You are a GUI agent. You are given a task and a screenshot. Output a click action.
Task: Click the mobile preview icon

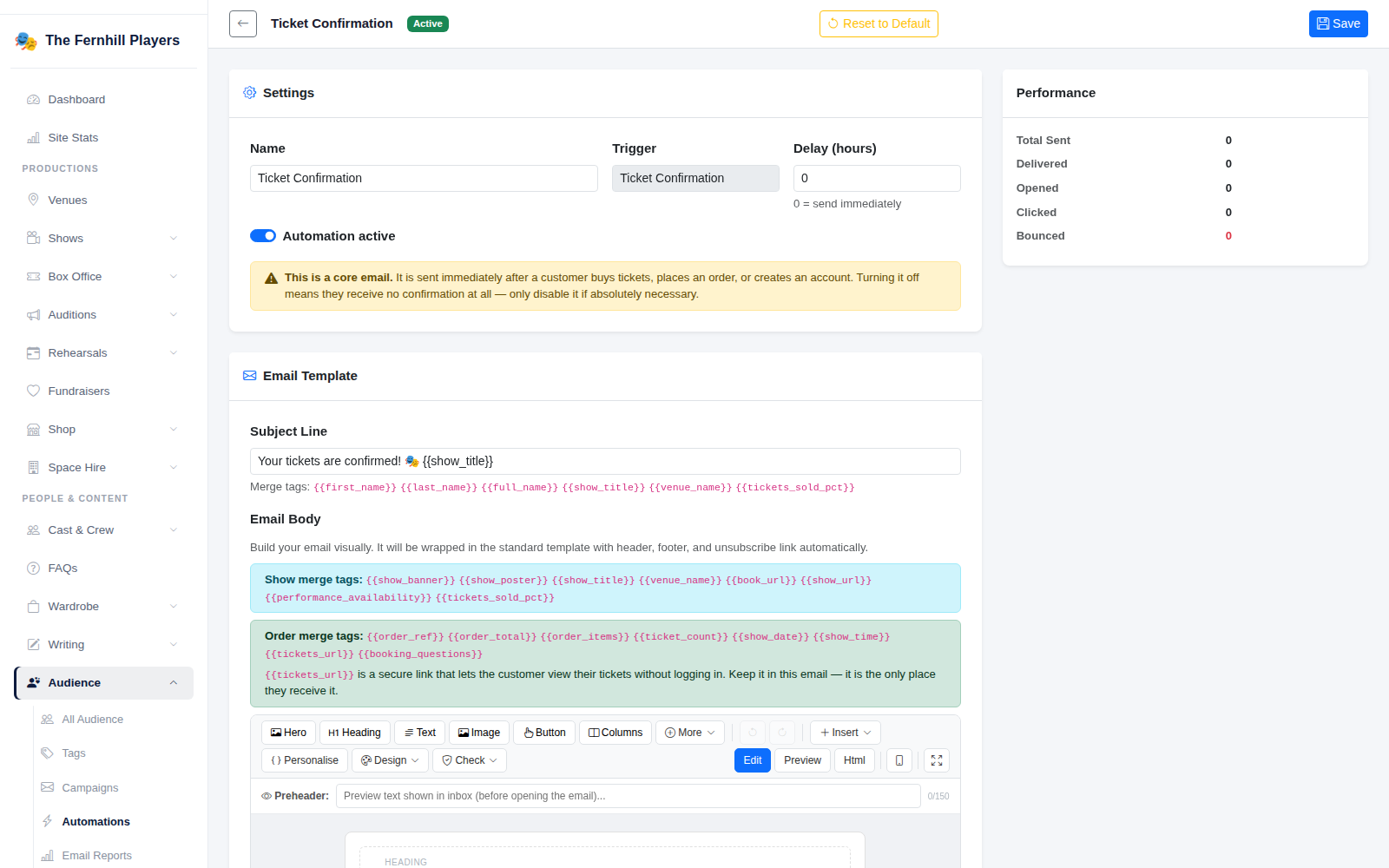pyautogui.click(x=899, y=760)
